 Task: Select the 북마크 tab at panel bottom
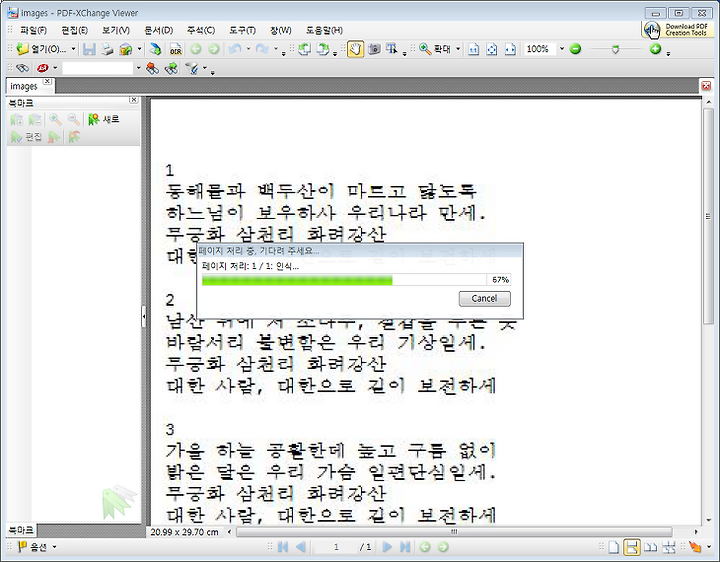click(21, 530)
